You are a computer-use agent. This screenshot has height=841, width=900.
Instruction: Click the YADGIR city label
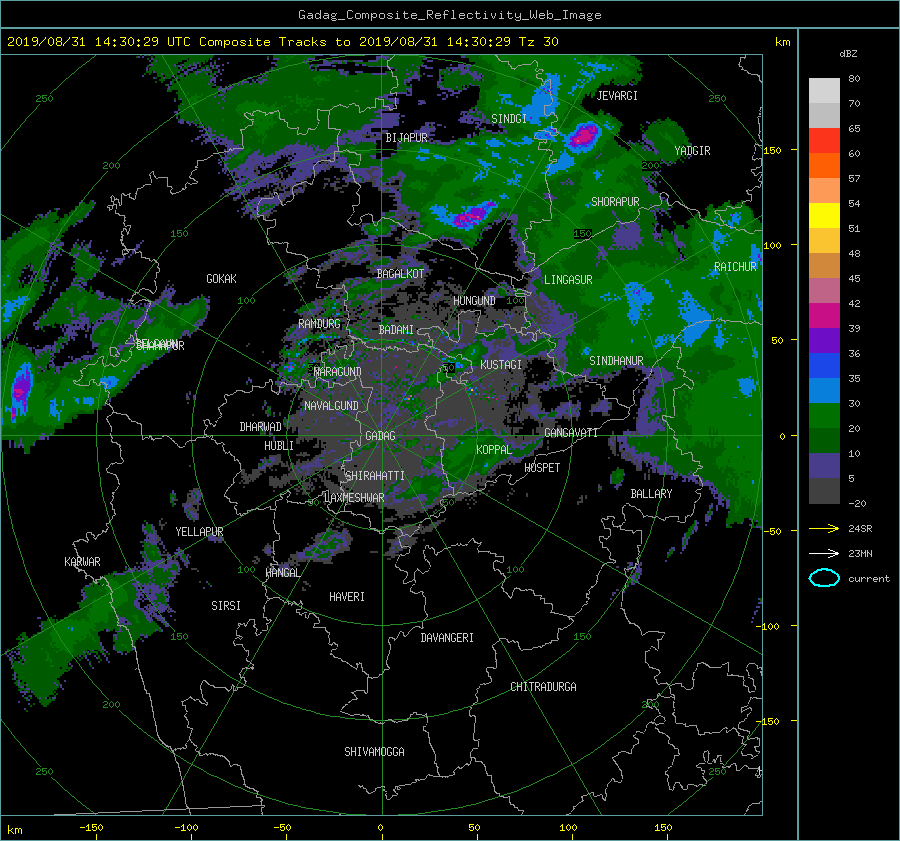tap(692, 151)
